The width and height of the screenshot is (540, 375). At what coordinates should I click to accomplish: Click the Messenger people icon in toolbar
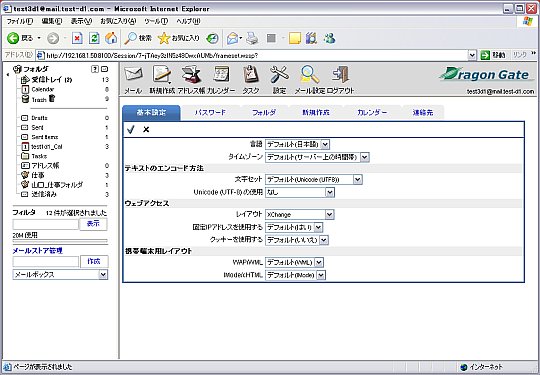[x=330, y=38]
